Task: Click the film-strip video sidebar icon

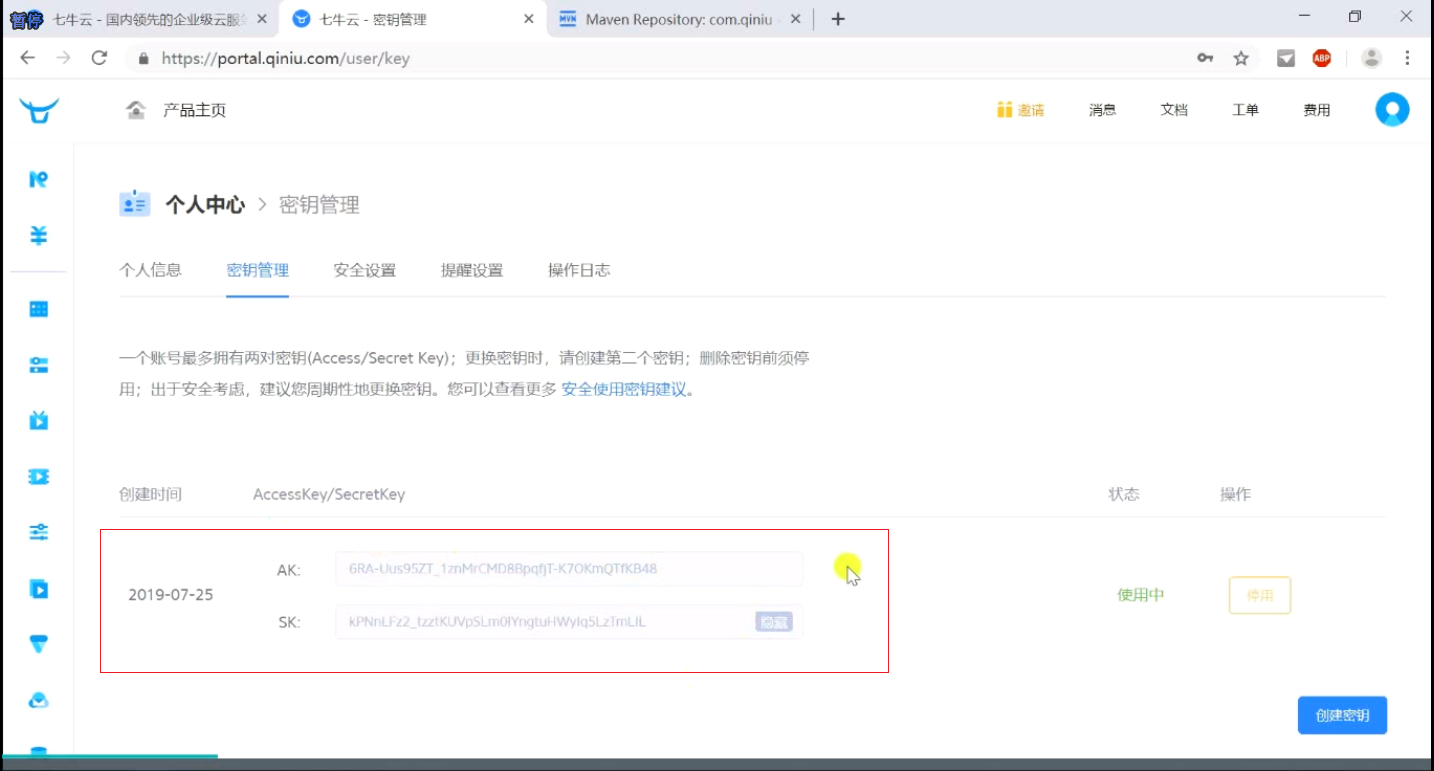Action: click(x=39, y=476)
